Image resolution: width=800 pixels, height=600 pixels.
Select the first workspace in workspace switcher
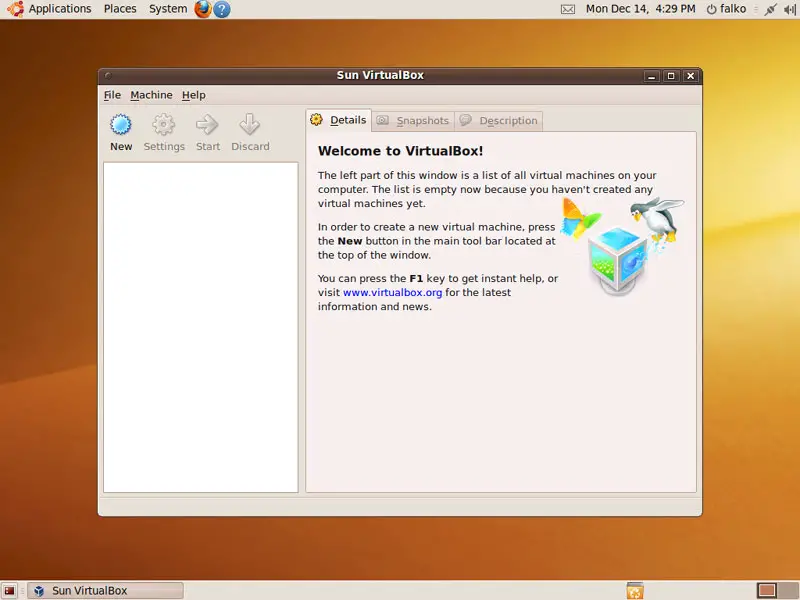point(766,590)
